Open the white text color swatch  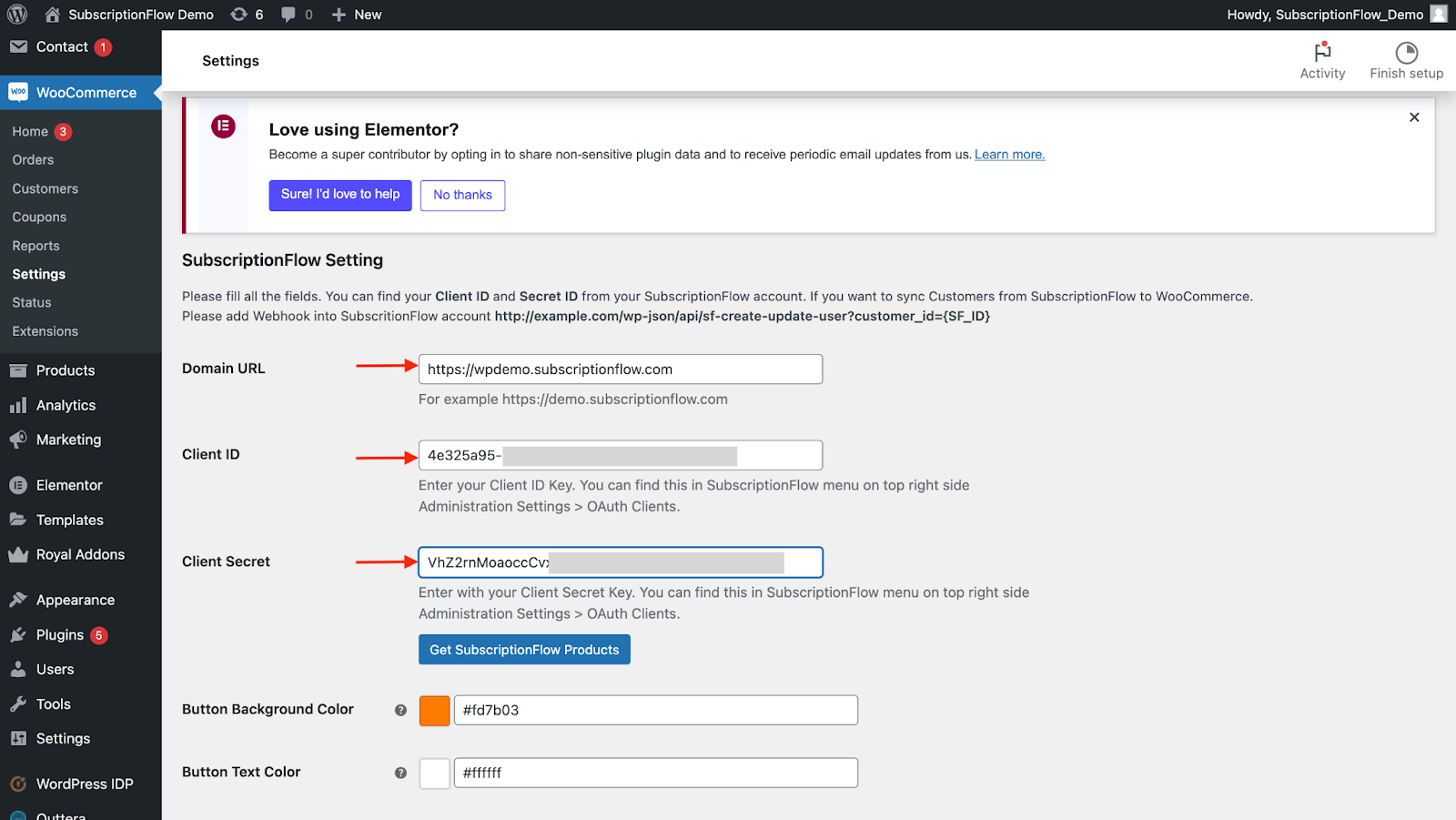435,773
